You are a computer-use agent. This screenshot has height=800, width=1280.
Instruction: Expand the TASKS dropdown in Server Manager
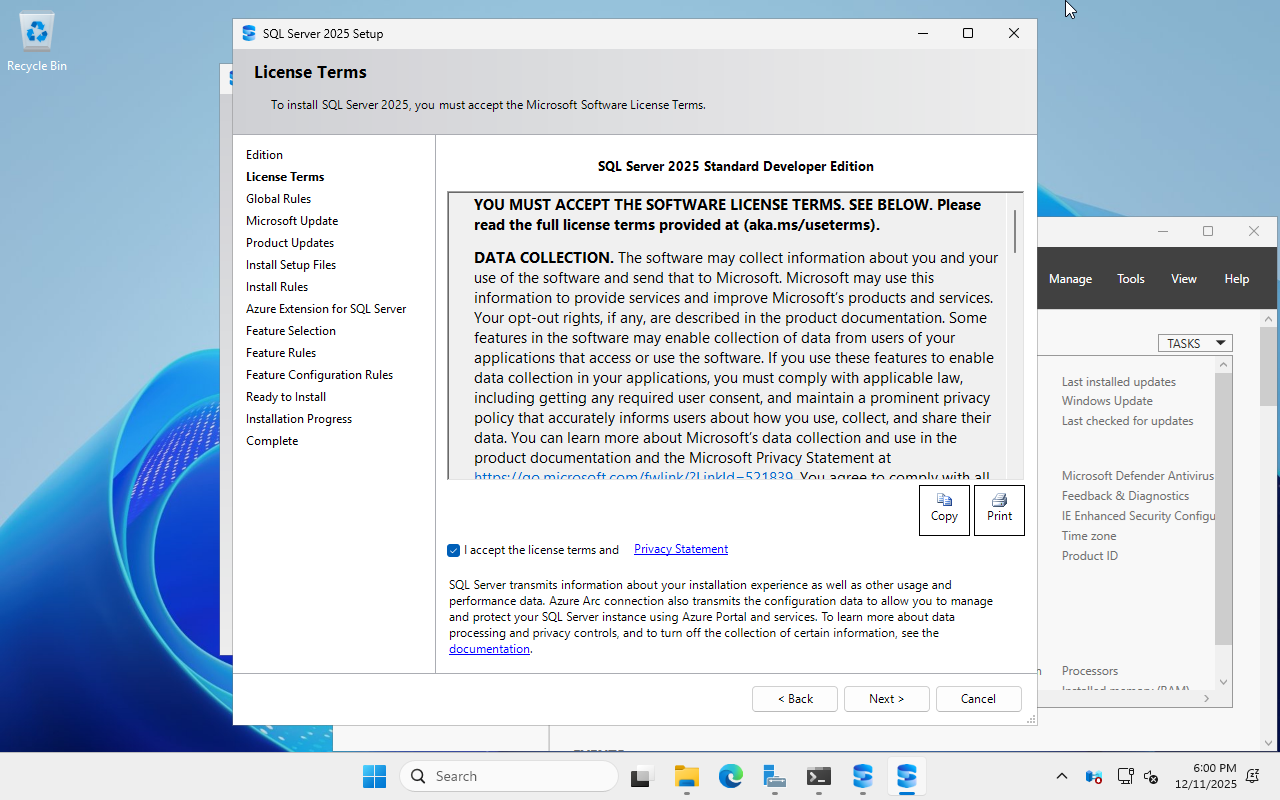click(x=1195, y=343)
